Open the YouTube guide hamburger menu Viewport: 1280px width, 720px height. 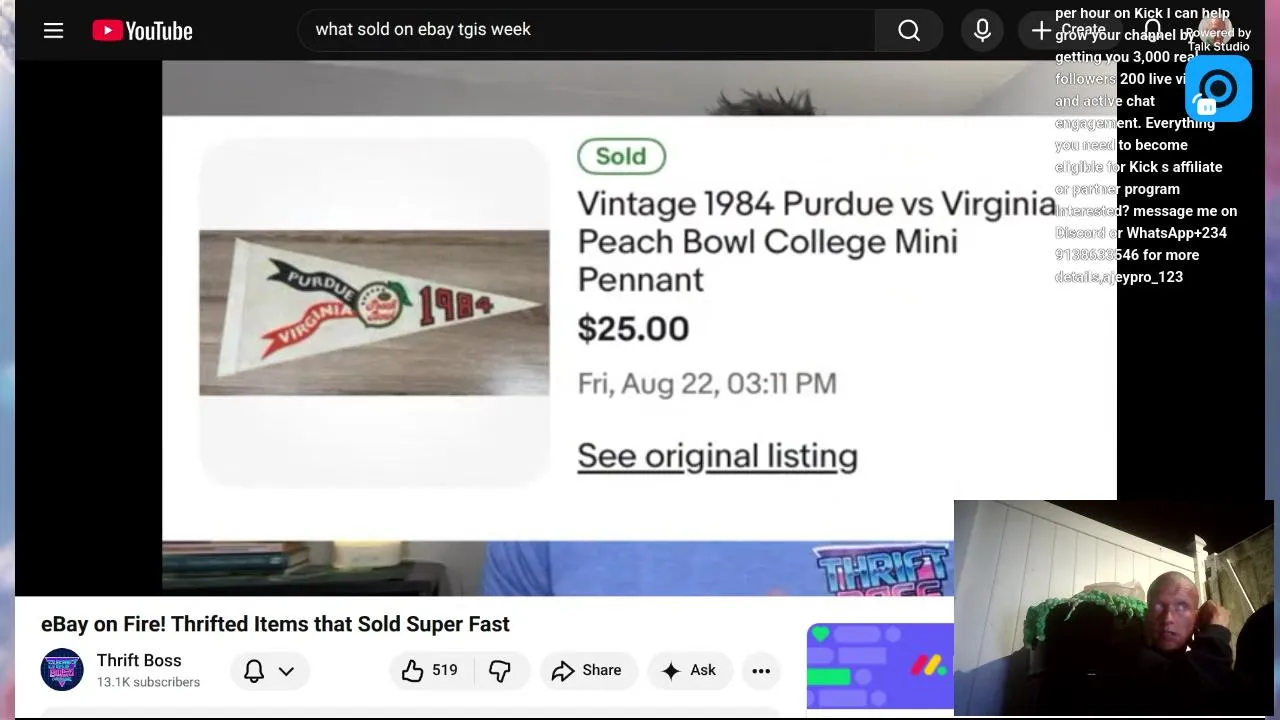(x=54, y=31)
